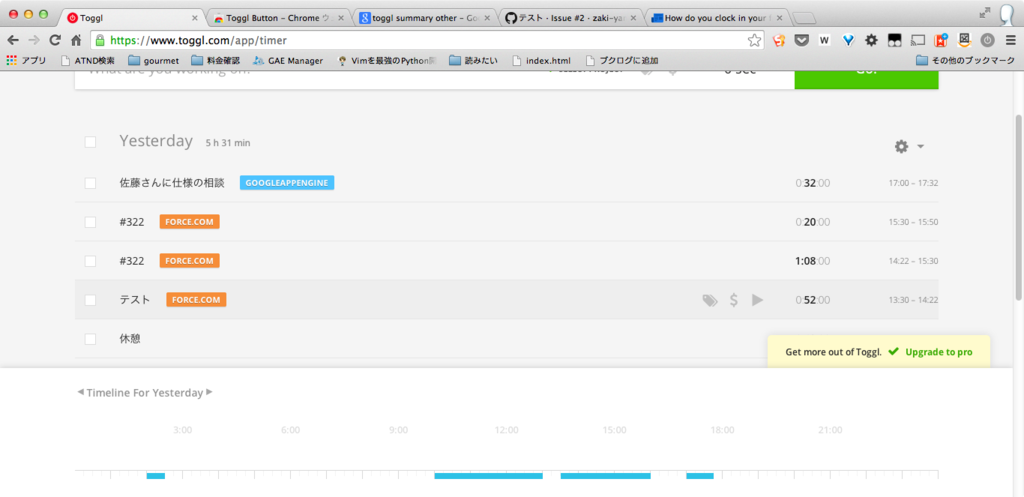Select all Yesterday entries checkbox

pos(90,142)
